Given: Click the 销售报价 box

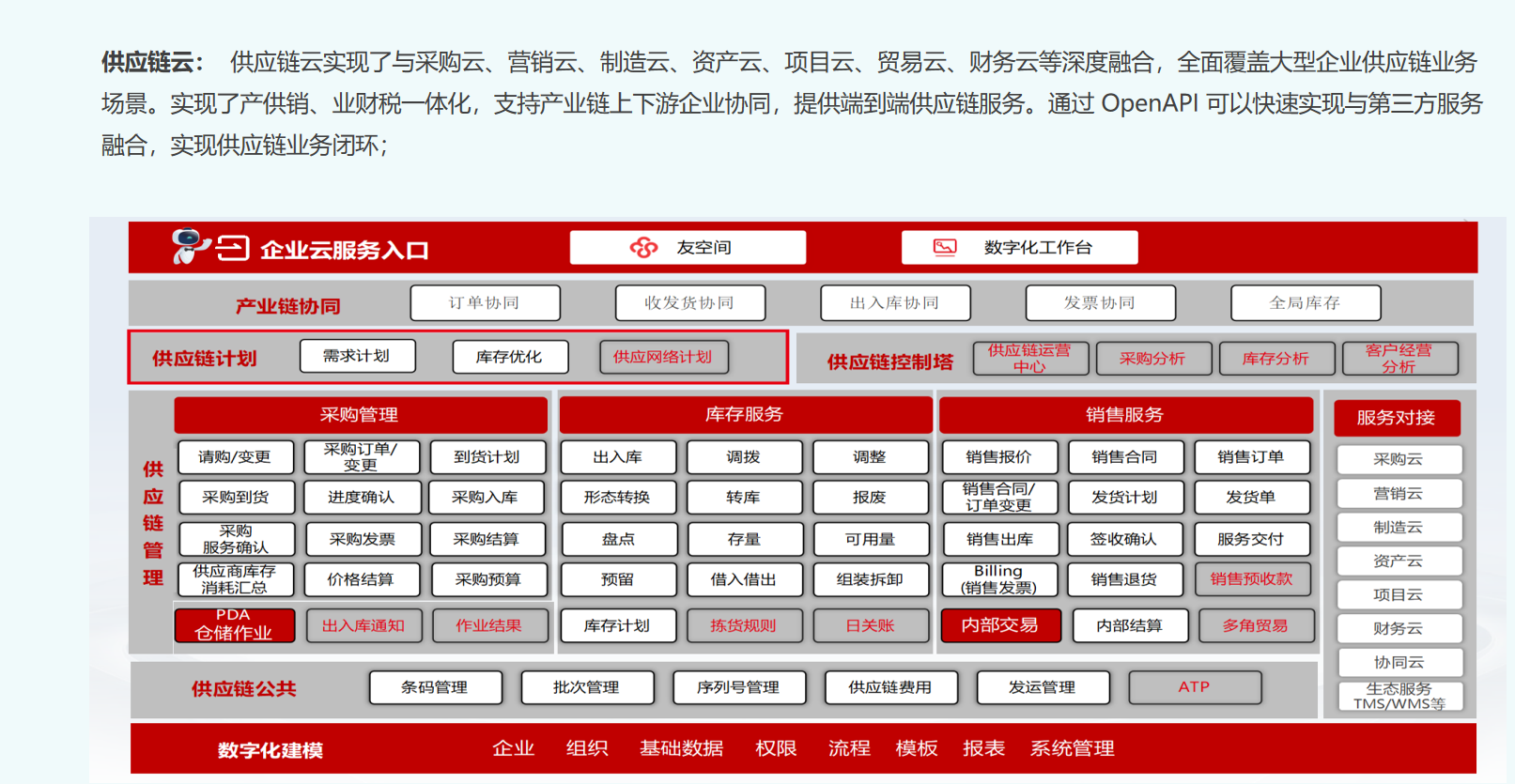Looking at the screenshot, I should coord(1000,457).
